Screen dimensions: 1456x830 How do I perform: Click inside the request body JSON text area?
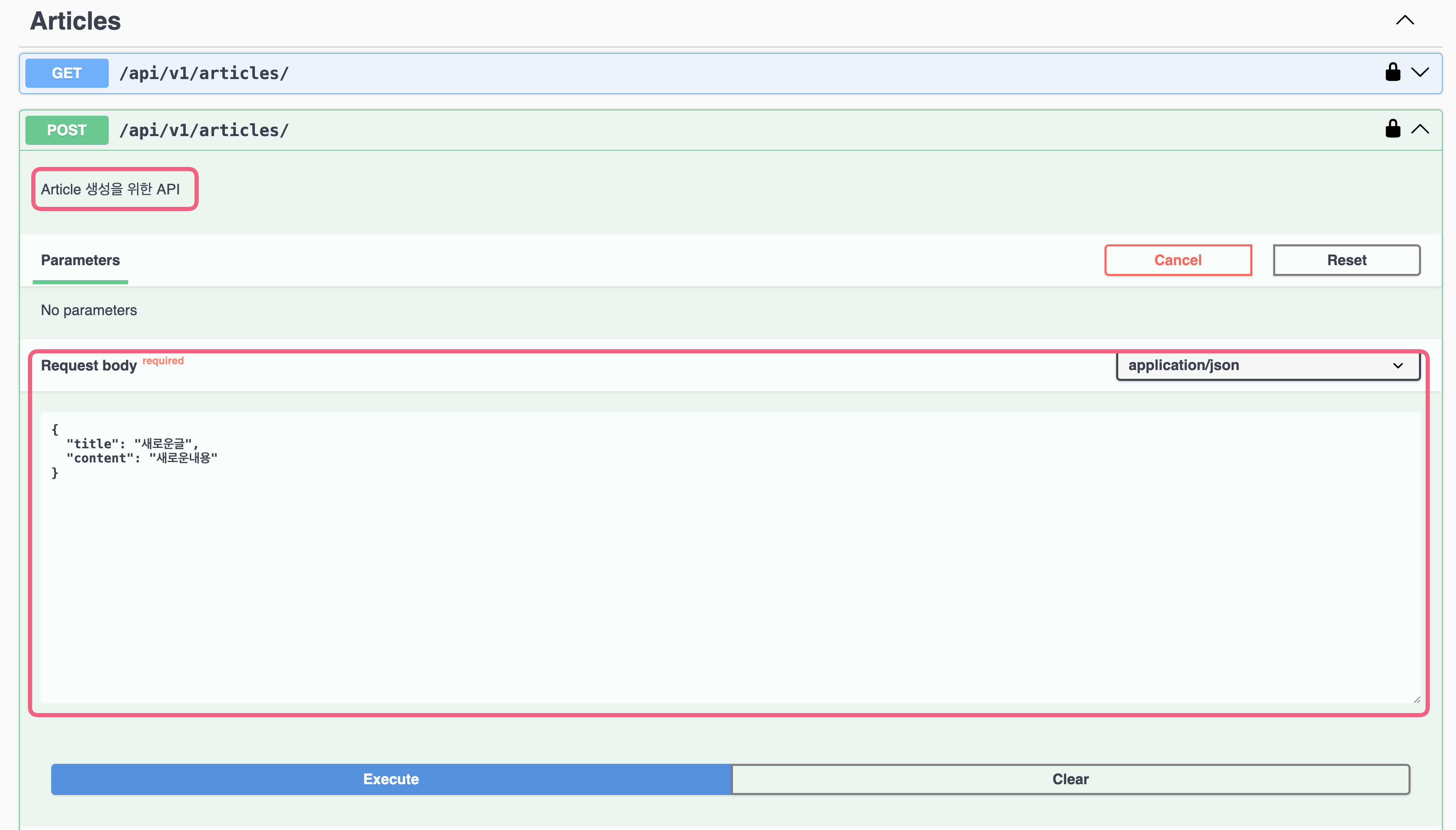point(730,559)
